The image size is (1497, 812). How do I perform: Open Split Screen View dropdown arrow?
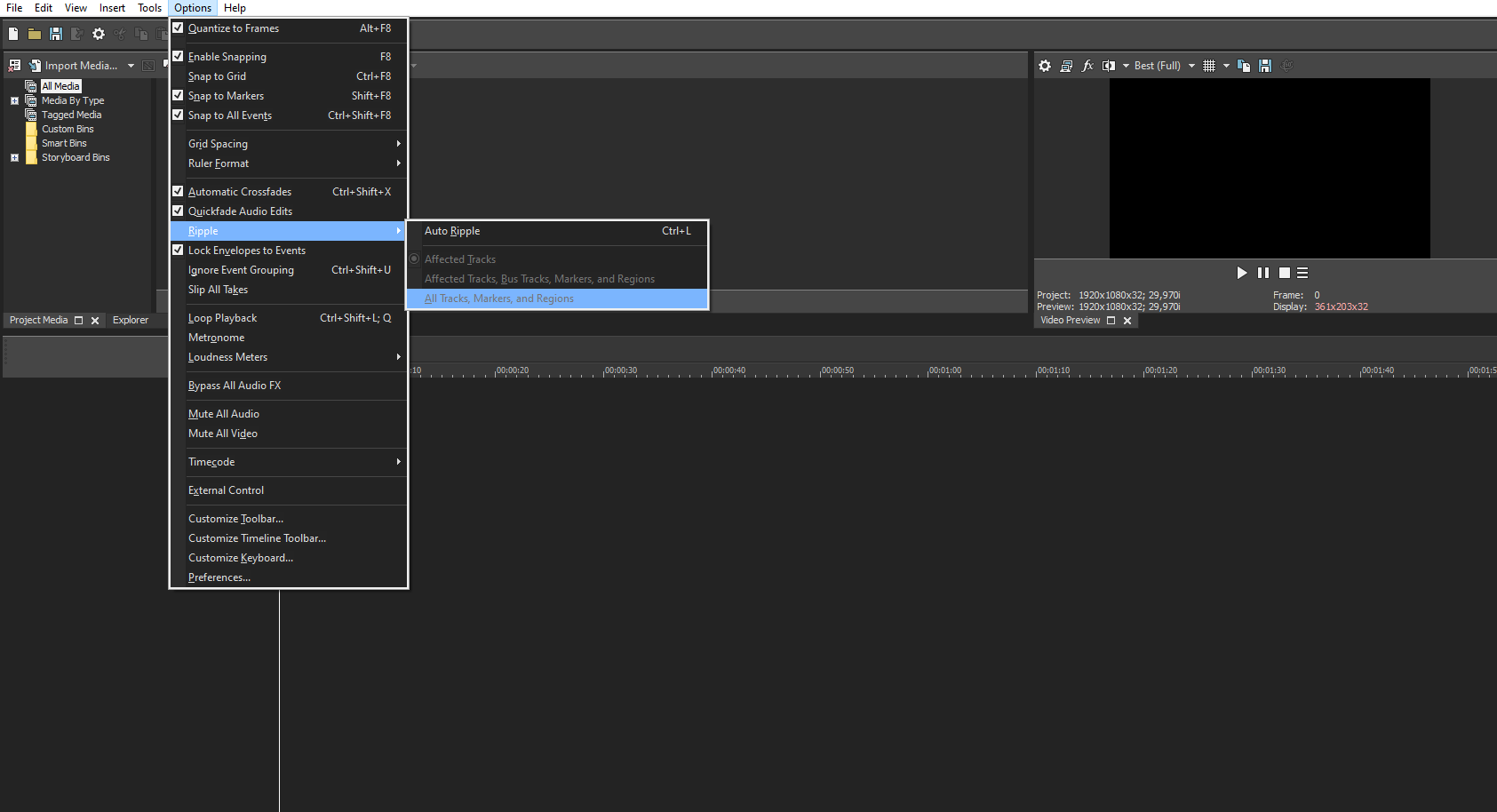[x=1126, y=66]
